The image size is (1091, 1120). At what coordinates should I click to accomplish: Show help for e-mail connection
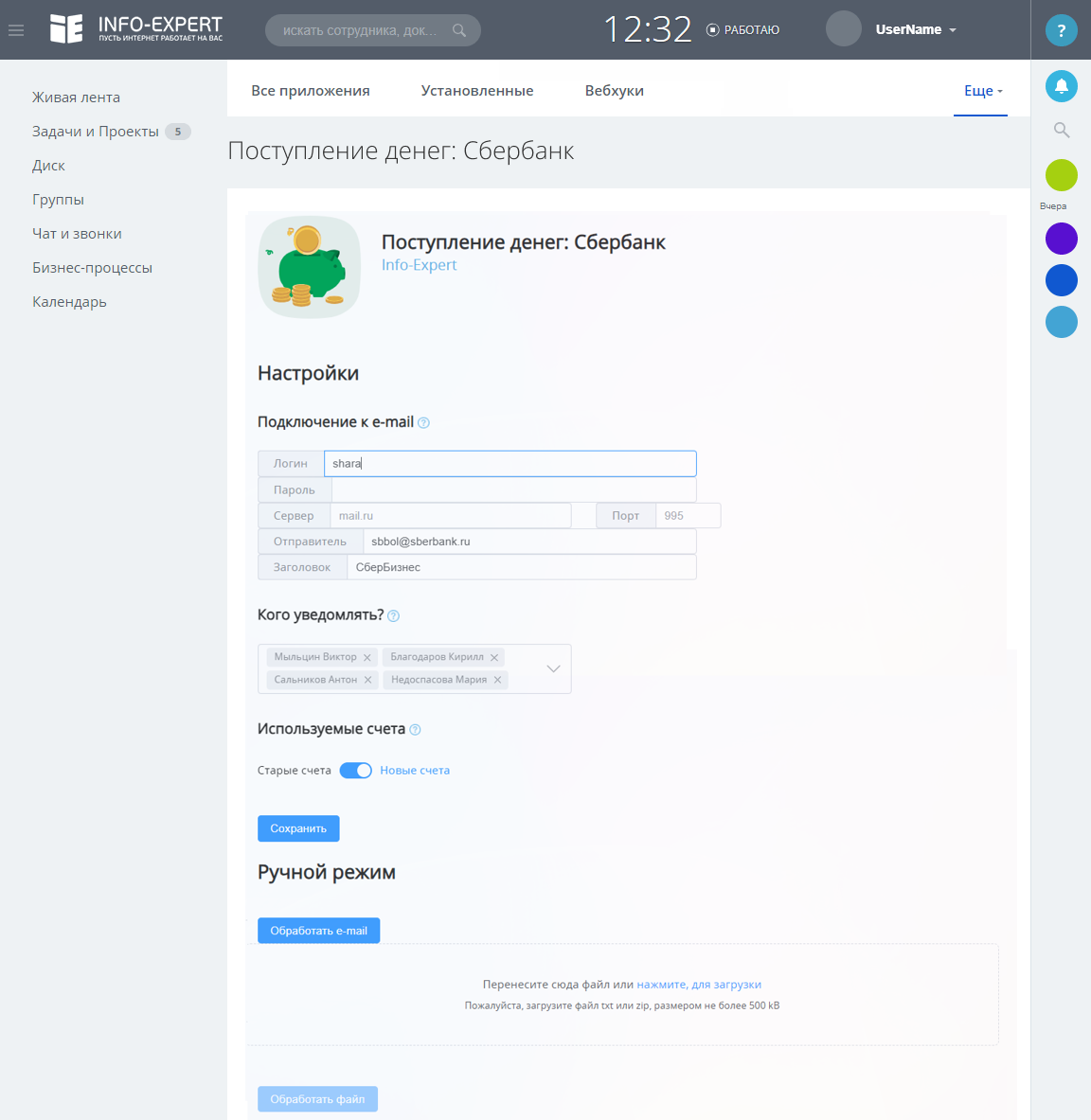423,423
